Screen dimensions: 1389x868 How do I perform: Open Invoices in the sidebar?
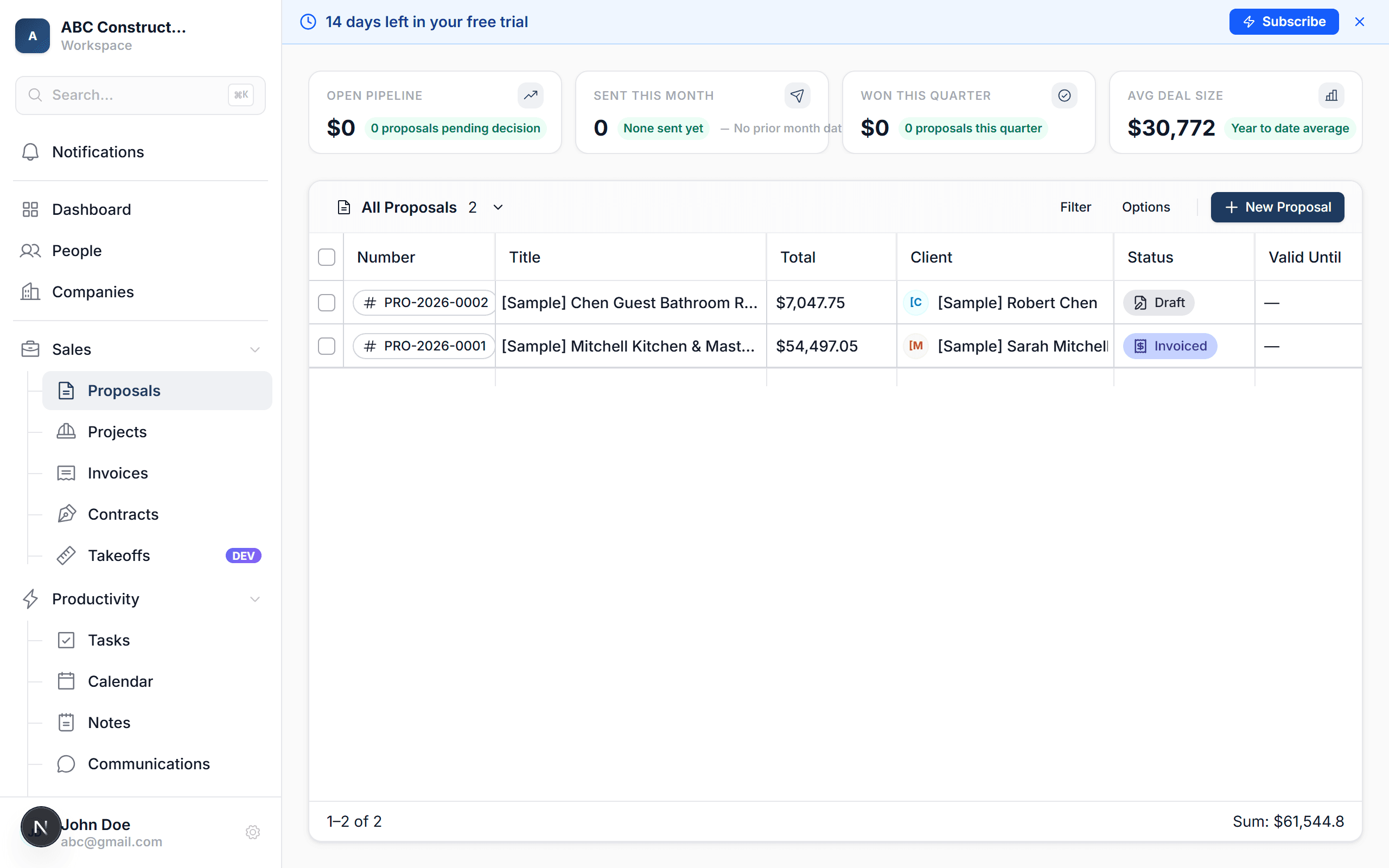pos(118,473)
